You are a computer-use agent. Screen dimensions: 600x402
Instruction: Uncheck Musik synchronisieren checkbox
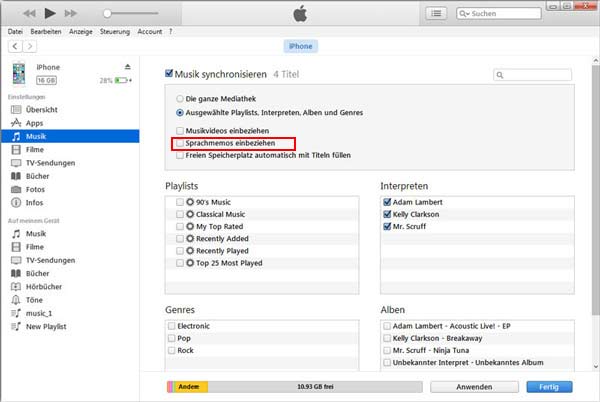tap(169, 73)
